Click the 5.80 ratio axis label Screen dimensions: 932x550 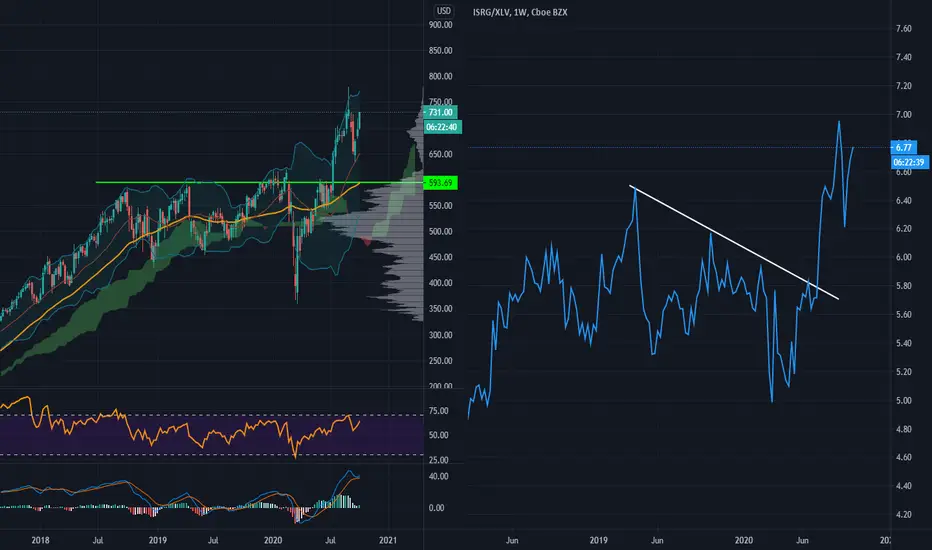pos(903,285)
